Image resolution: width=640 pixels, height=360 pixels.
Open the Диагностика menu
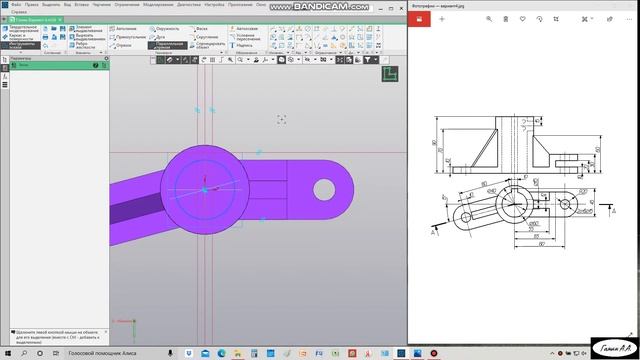coord(189,5)
